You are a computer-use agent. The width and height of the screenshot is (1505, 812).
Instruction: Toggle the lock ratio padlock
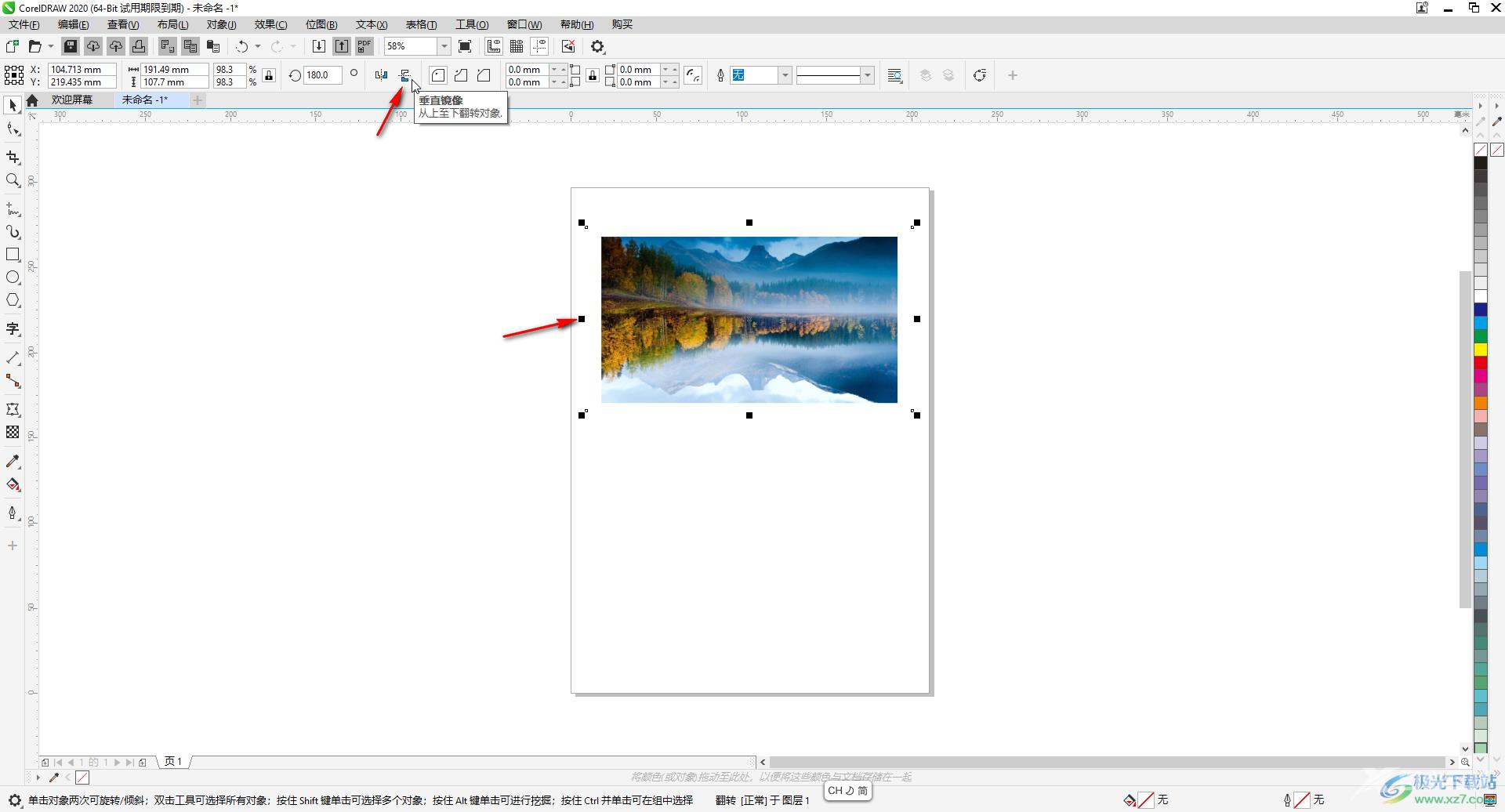(x=269, y=75)
